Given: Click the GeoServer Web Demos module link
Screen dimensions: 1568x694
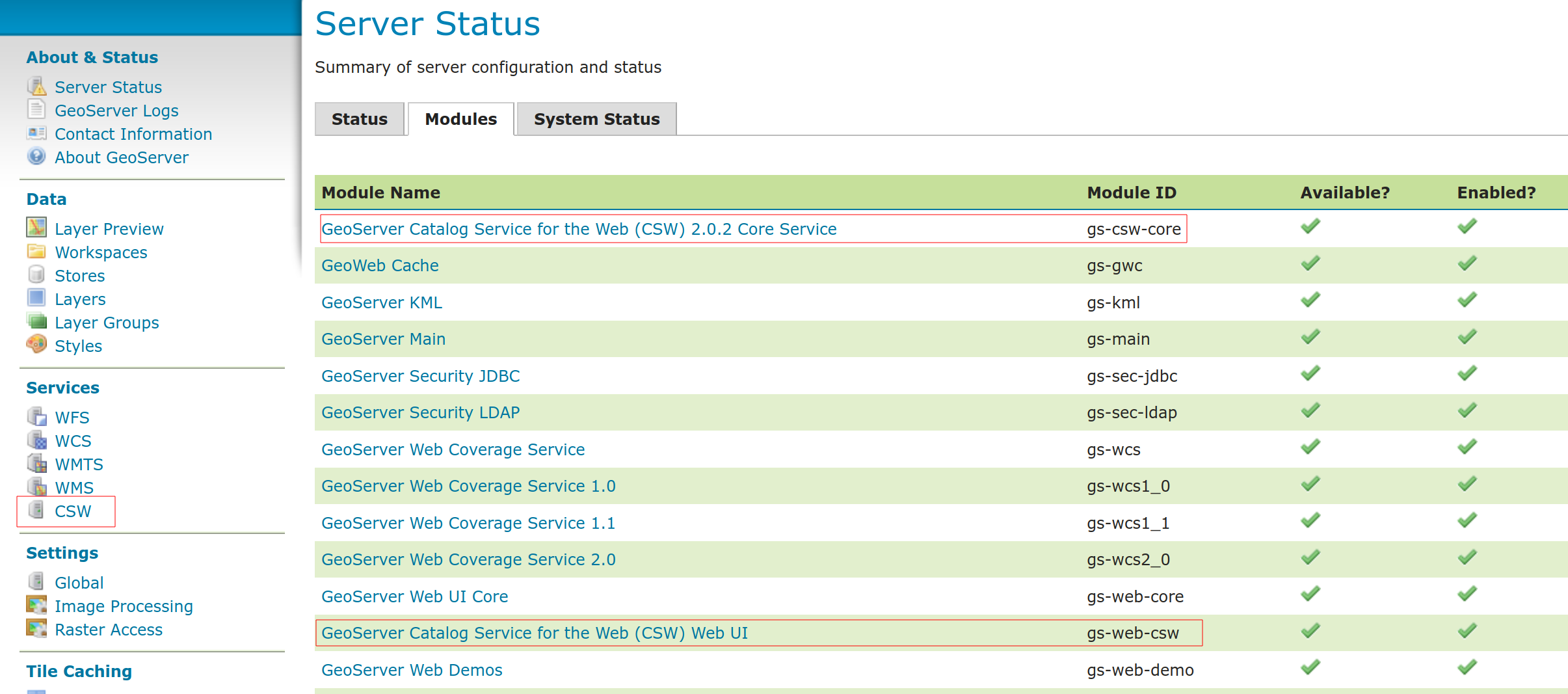Looking at the screenshot, I should click(412, 670).
